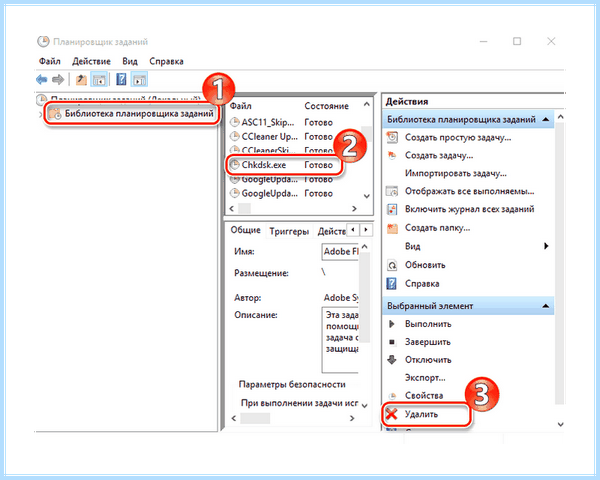Viewport: 600px width, 480px height.
Task: Click the Forward arrow toolbar icon
Action: (58, 80)
